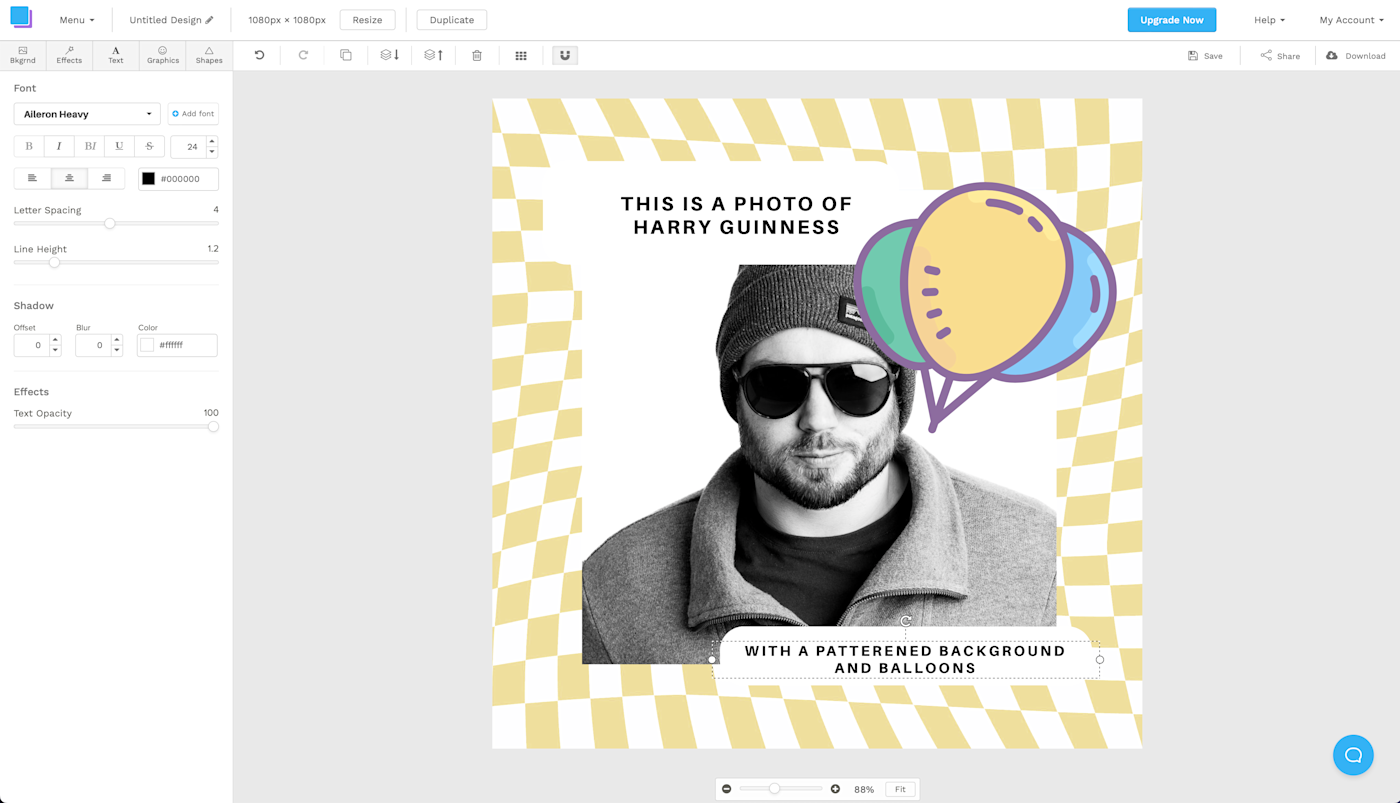Share the design

click(1280, 56)
